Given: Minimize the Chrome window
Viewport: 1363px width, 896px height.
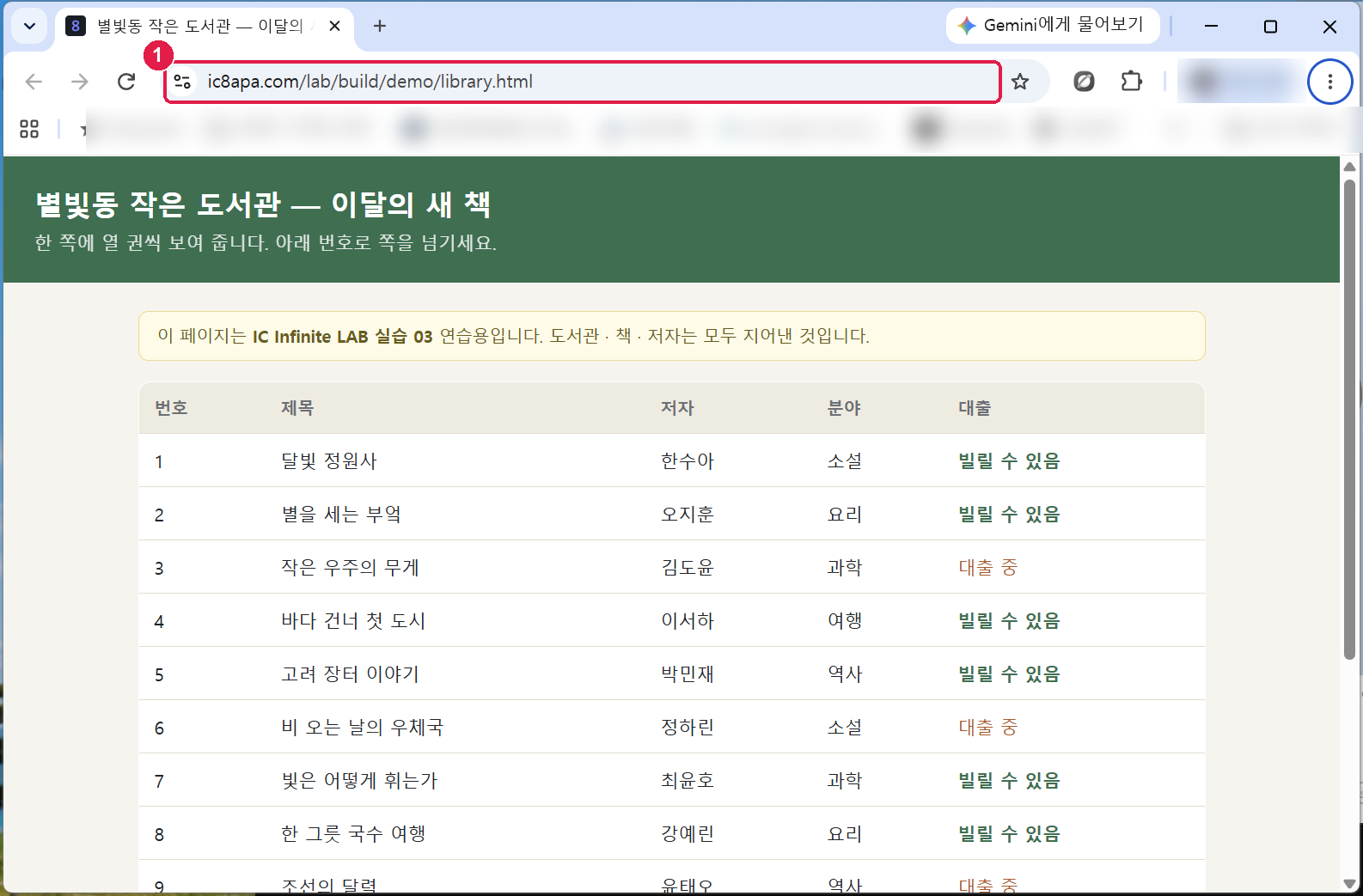Looking at the screenshot, I should click(1211, 26).
